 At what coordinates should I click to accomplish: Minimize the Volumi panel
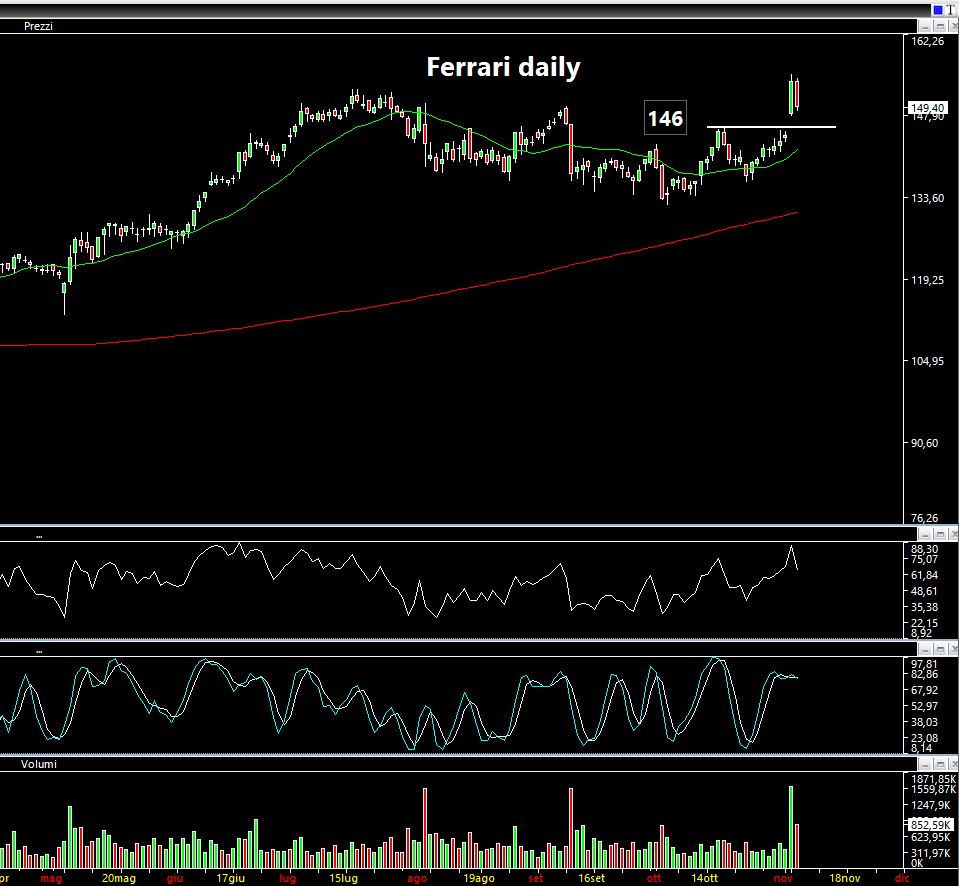point(925,764)
